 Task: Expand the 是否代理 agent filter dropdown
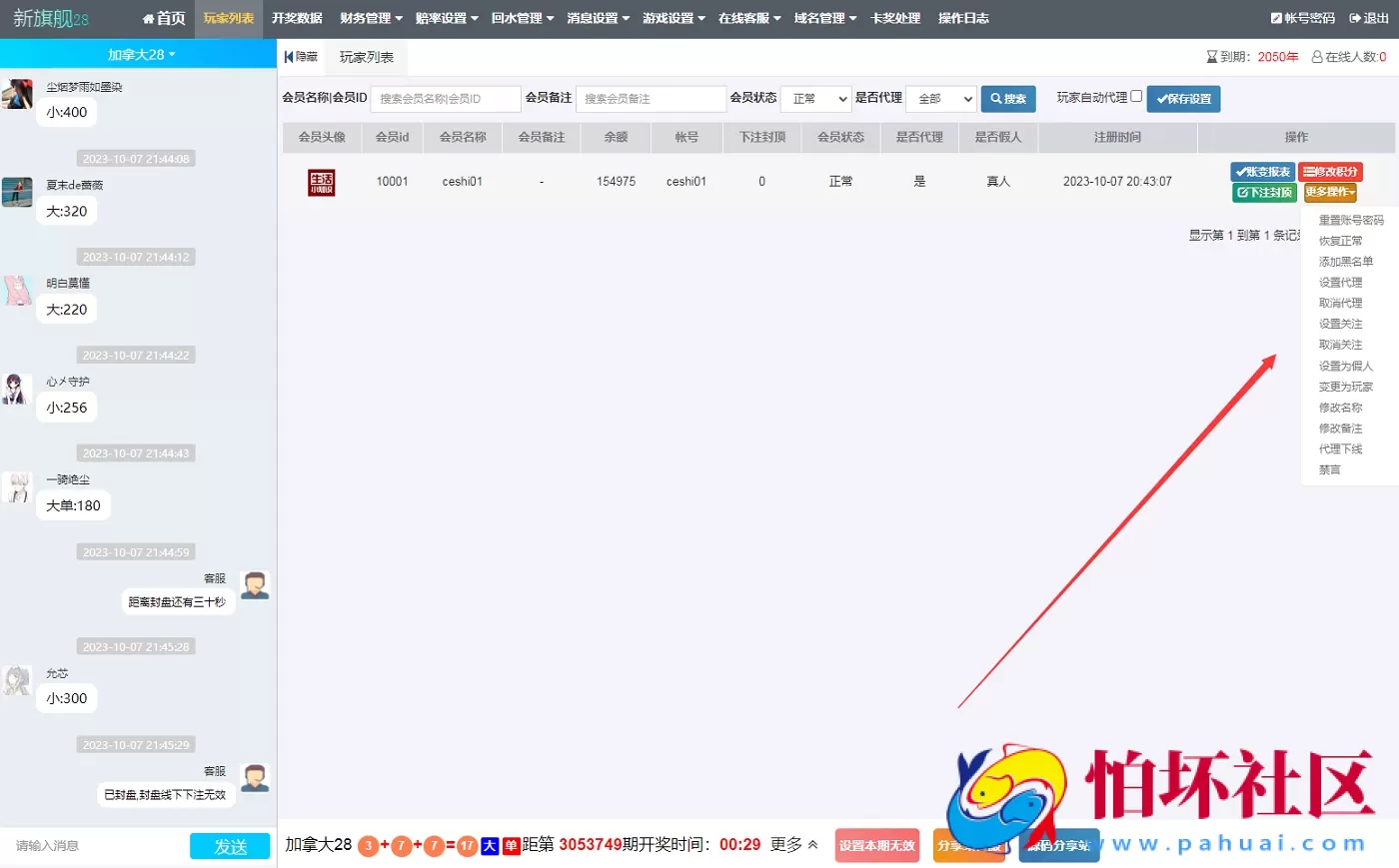tap(940, 99)
